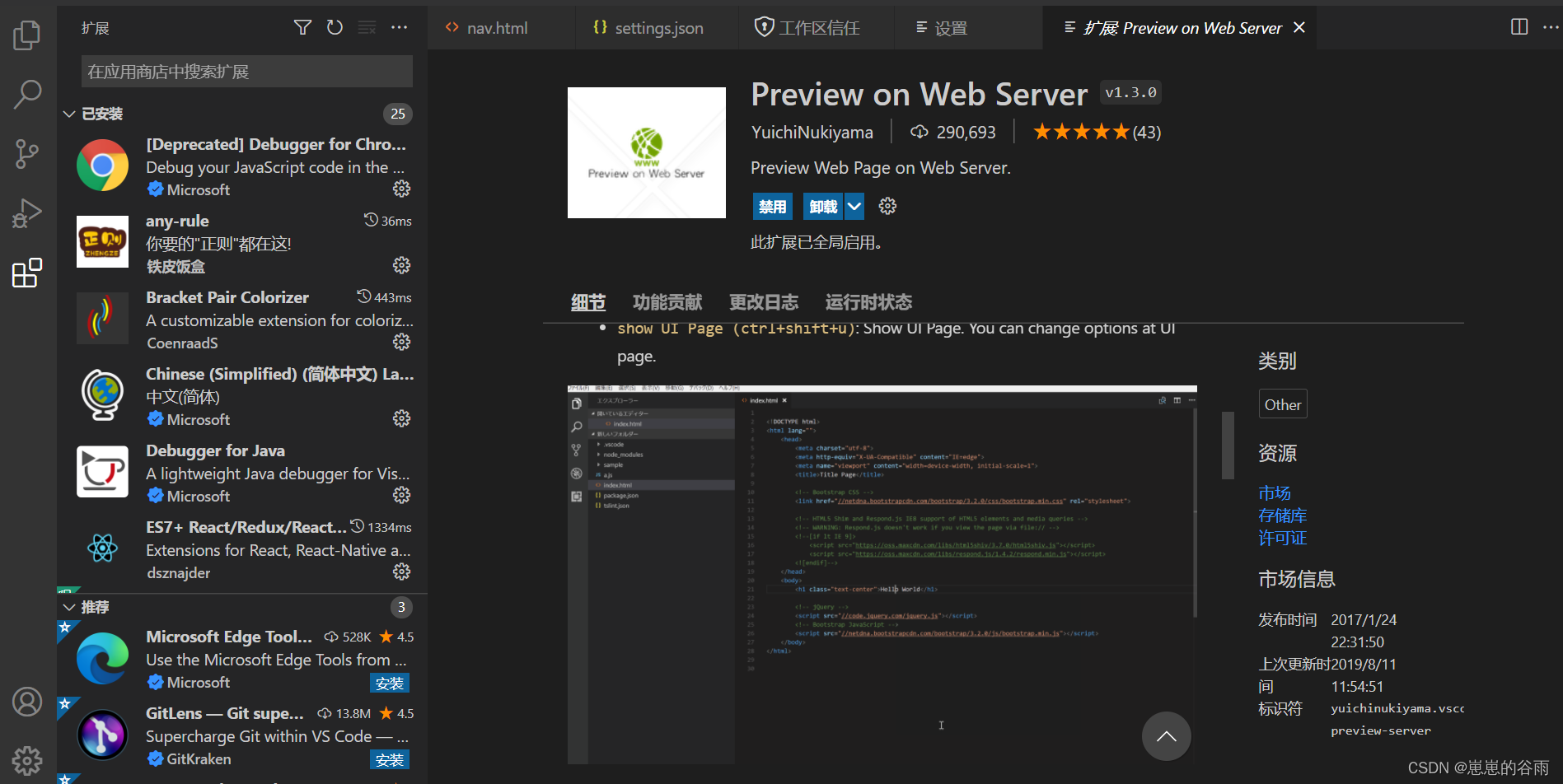Open editor more actions menu
1563x784 pixels.
point(1551,27)
